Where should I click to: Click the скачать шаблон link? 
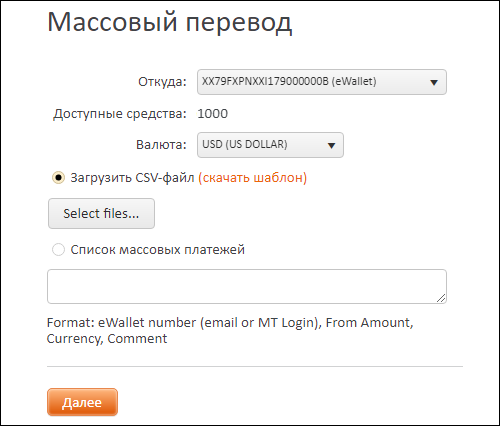[253, 178]
